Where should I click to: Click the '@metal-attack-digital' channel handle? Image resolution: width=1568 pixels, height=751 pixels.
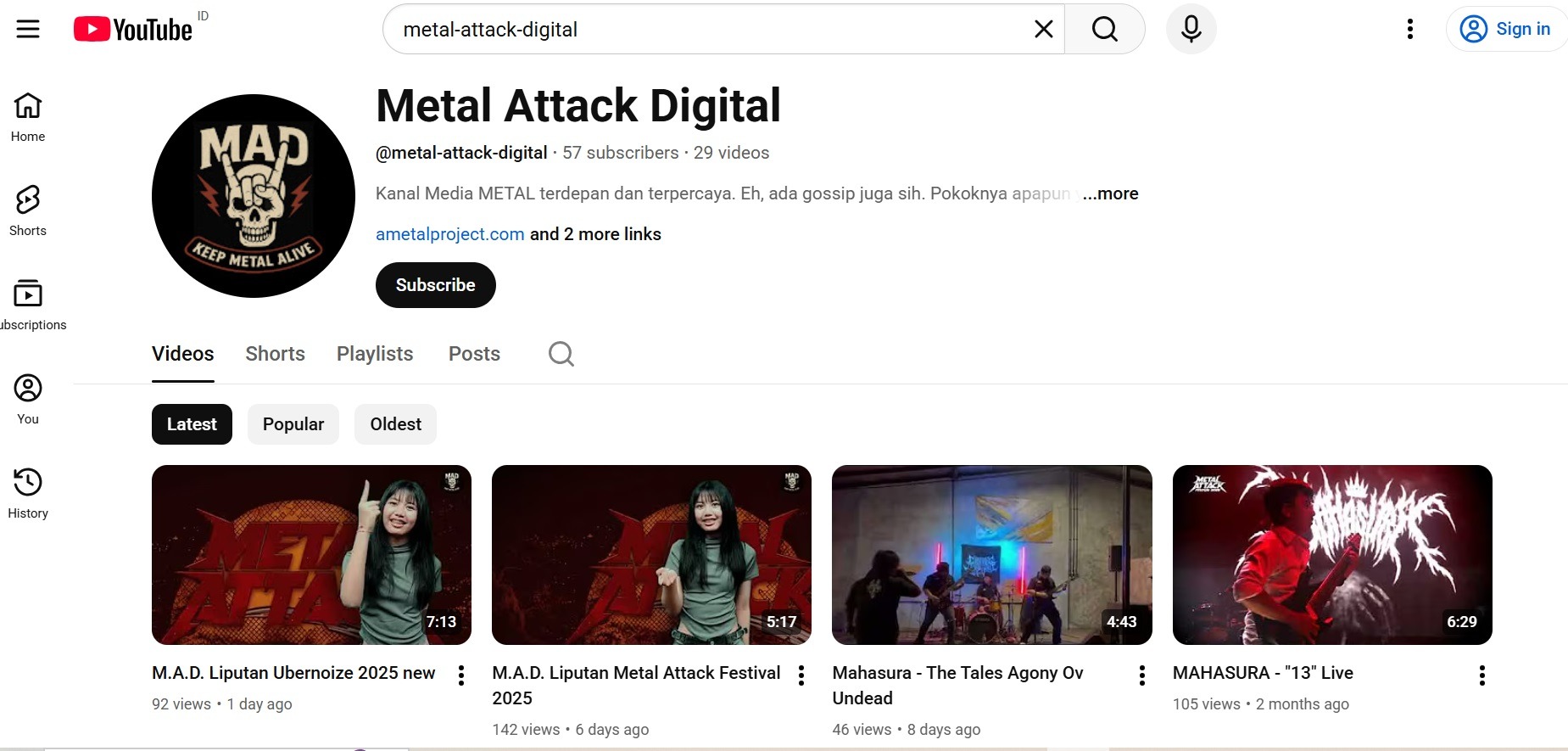(461, 153)
